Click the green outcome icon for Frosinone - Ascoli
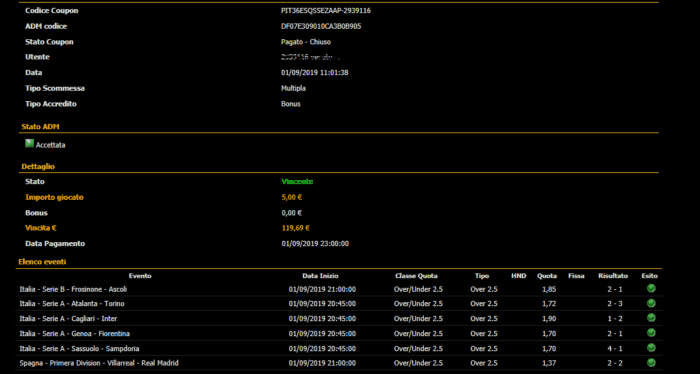 [x=651, y=288]
